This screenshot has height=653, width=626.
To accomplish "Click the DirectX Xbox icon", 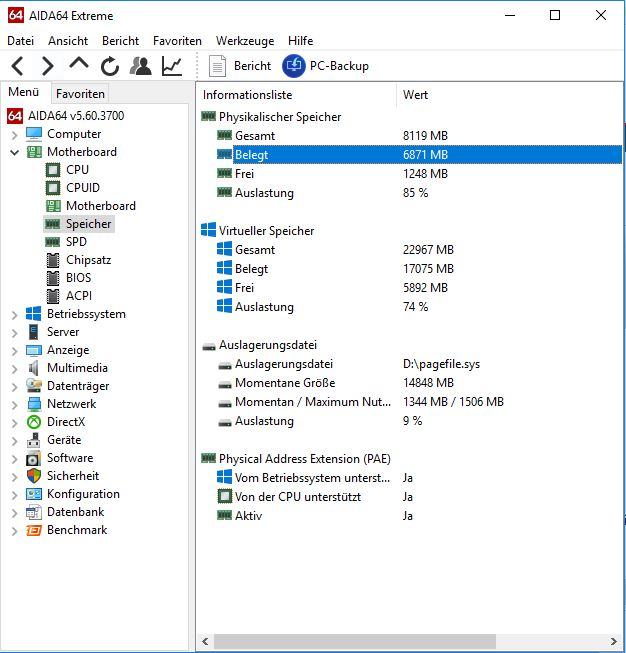I will 34,422.
